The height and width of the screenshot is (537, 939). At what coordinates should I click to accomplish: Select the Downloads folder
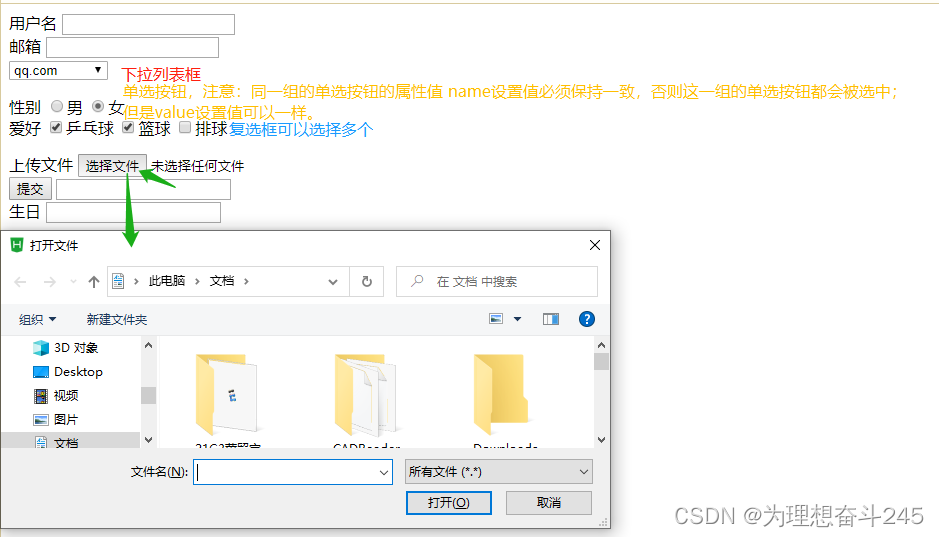tap(504, 400)
